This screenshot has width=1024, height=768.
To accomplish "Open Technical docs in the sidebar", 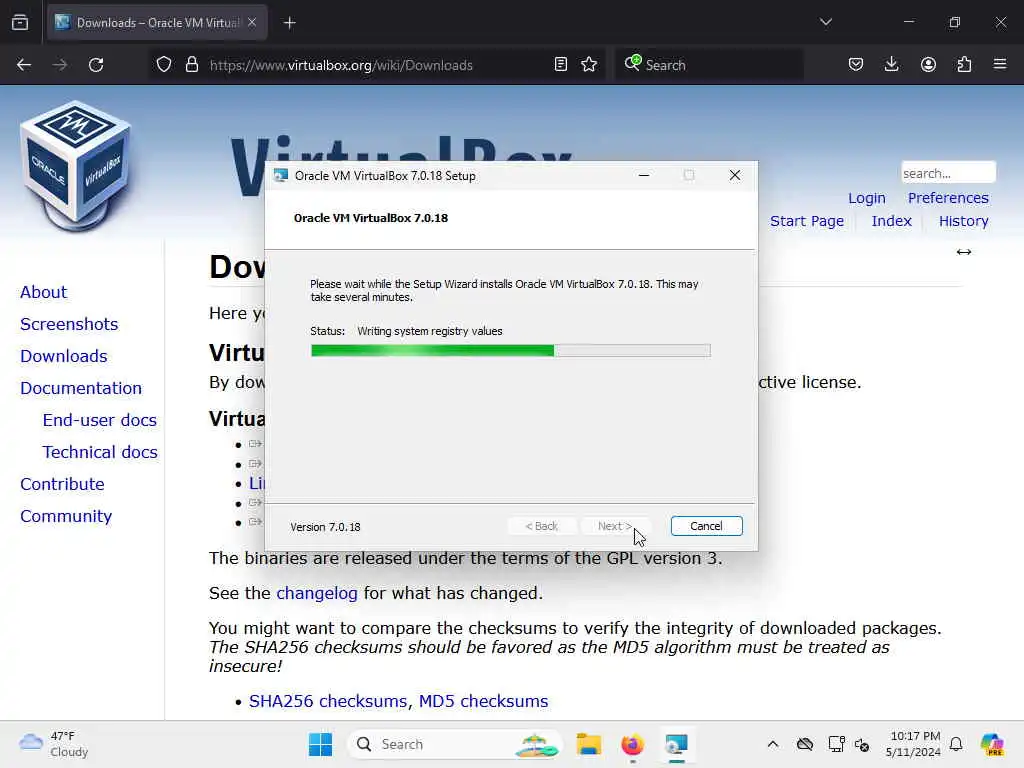I will 100,452.
